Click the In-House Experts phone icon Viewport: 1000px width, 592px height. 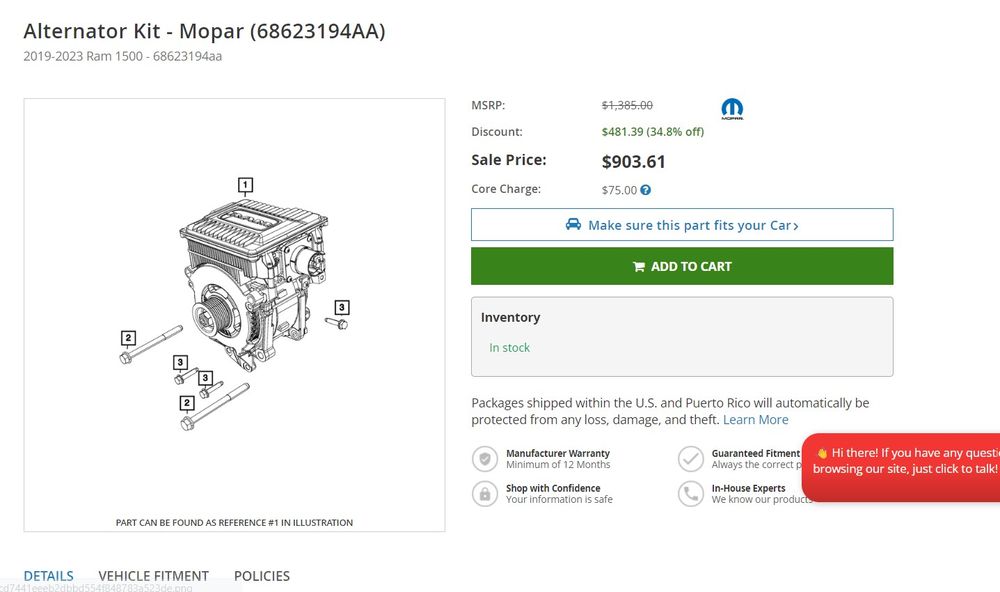click(691, 494)
